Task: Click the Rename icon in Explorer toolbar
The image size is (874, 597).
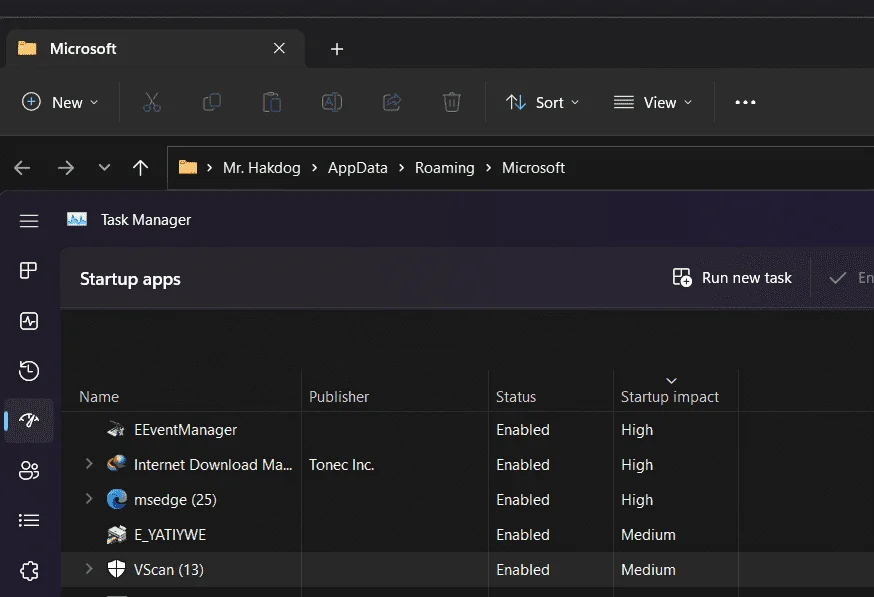Action: pos(332,103)
